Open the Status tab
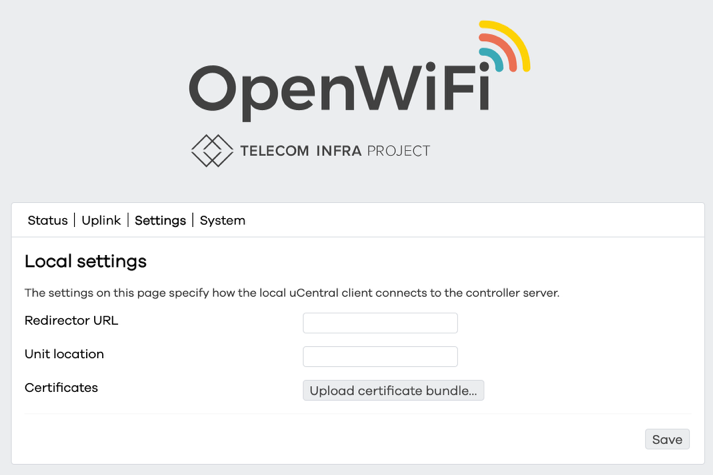 point(47,220)
